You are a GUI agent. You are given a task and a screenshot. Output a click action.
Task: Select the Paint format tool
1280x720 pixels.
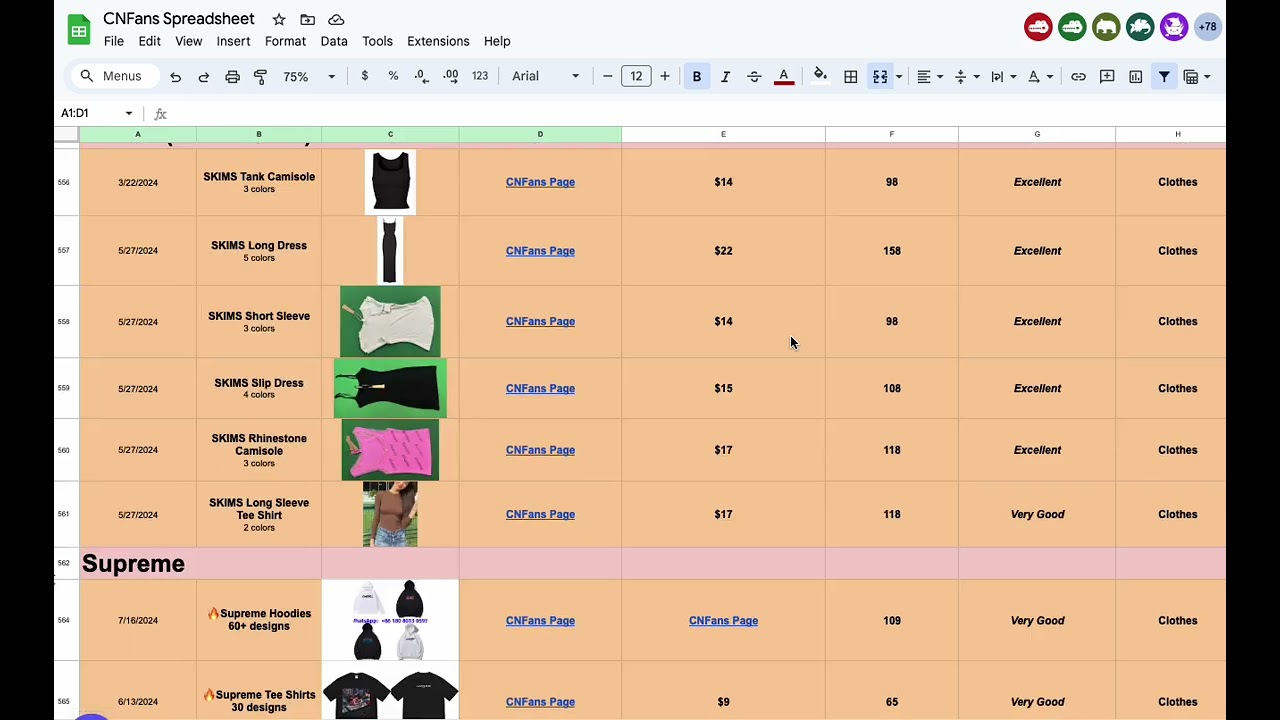[261, 77]
